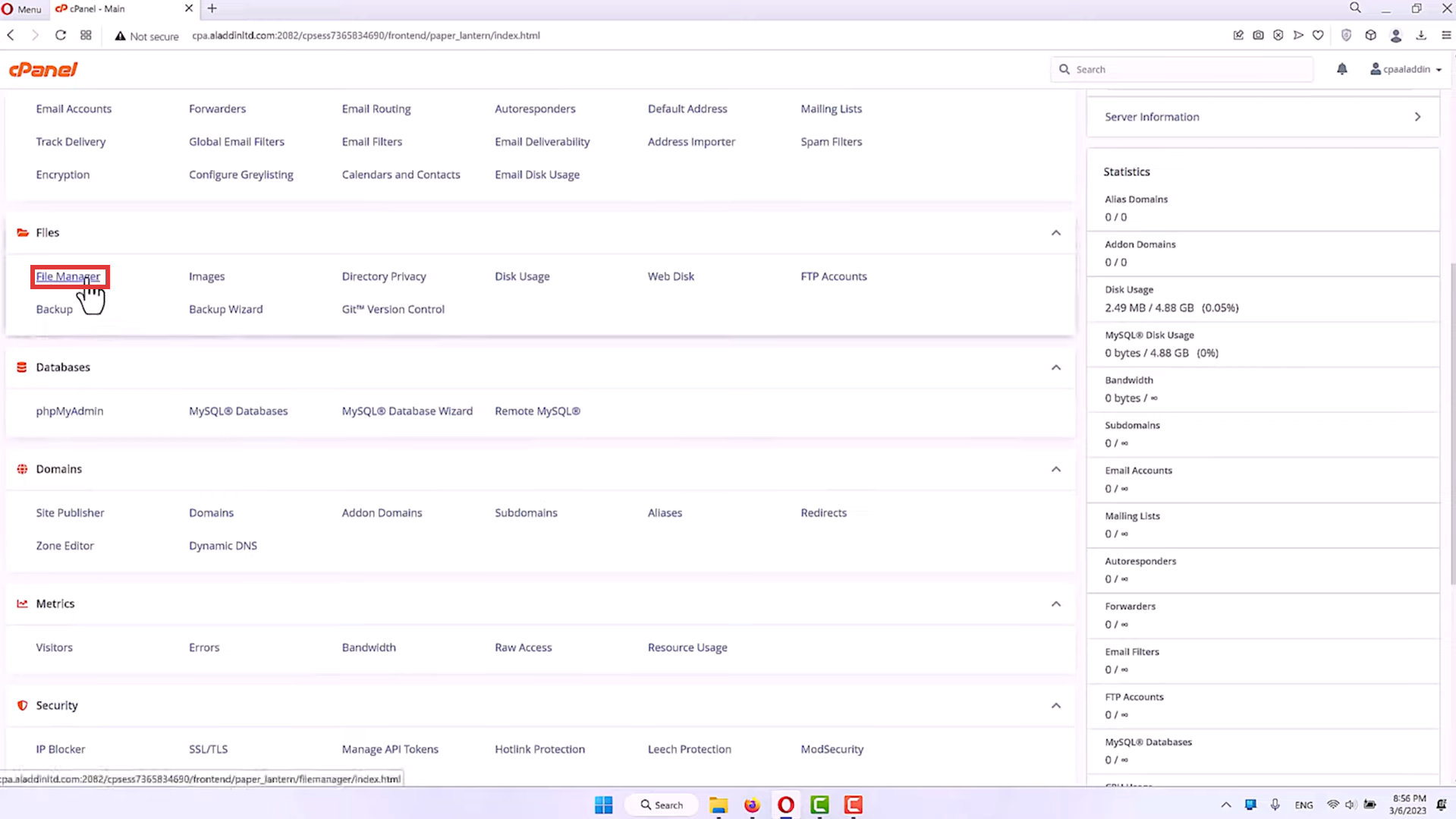Open Raw Access logs
1456x819 pixels.
[524, 648]
